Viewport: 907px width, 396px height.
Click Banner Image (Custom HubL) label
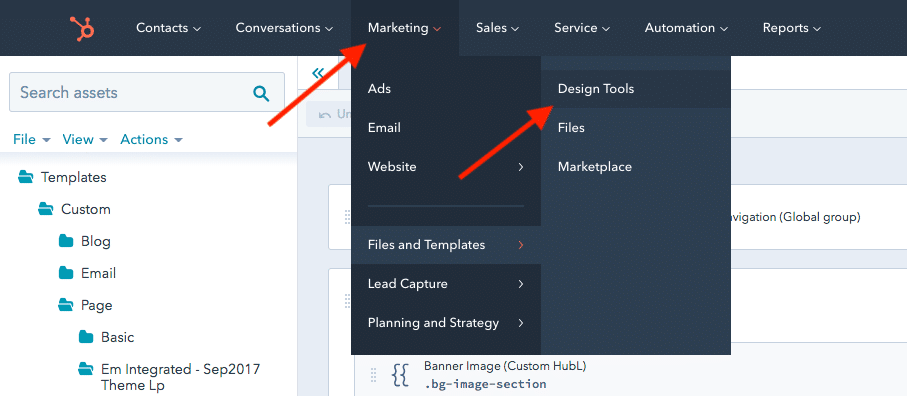point(505,365)
